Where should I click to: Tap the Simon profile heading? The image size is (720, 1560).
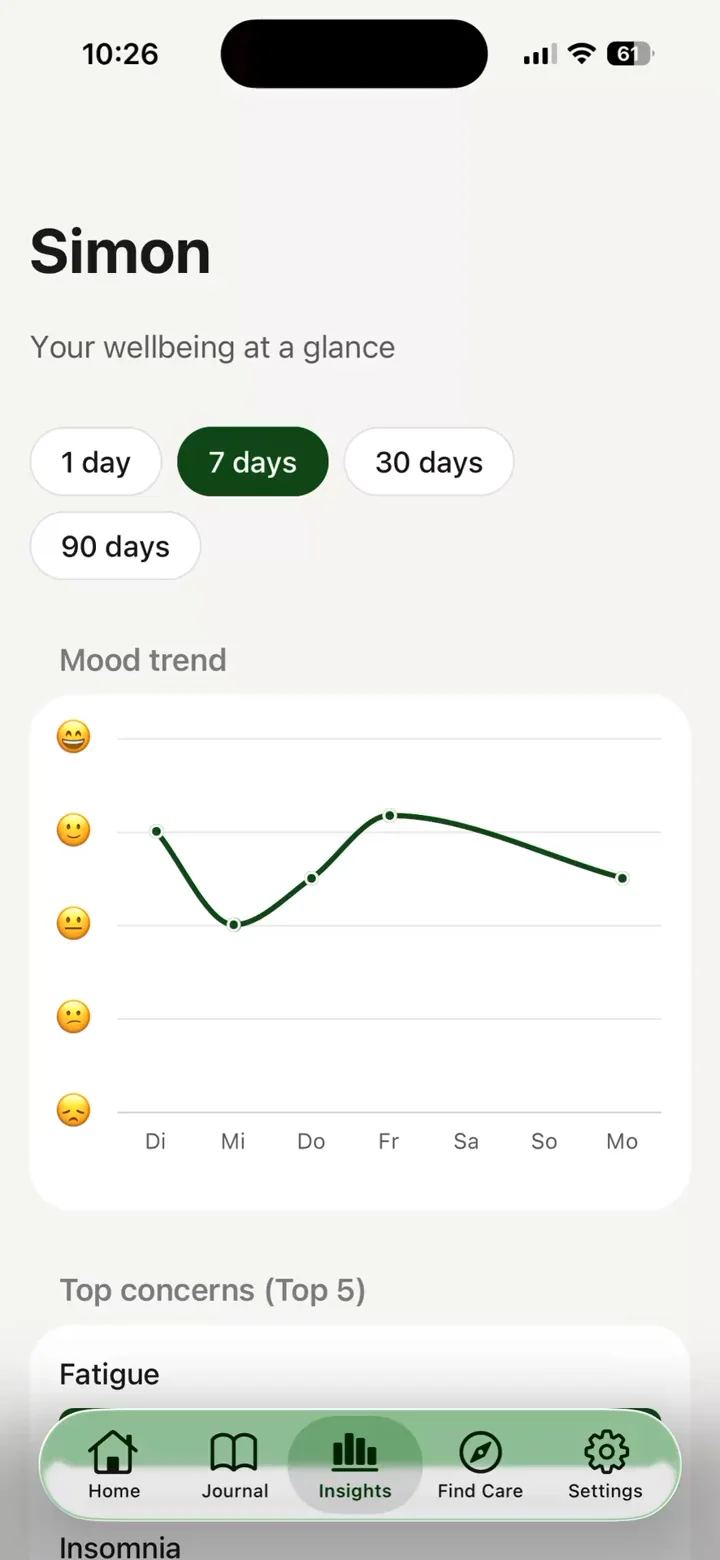coord(121,251)
